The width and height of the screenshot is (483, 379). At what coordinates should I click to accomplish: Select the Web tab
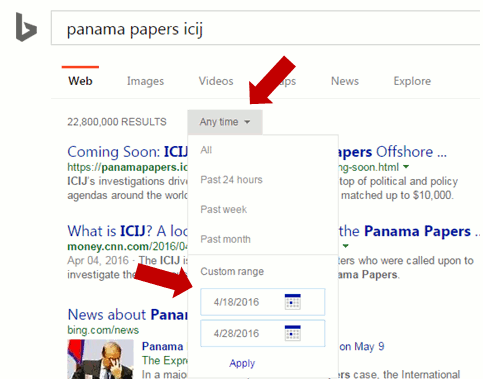point(80,81)
